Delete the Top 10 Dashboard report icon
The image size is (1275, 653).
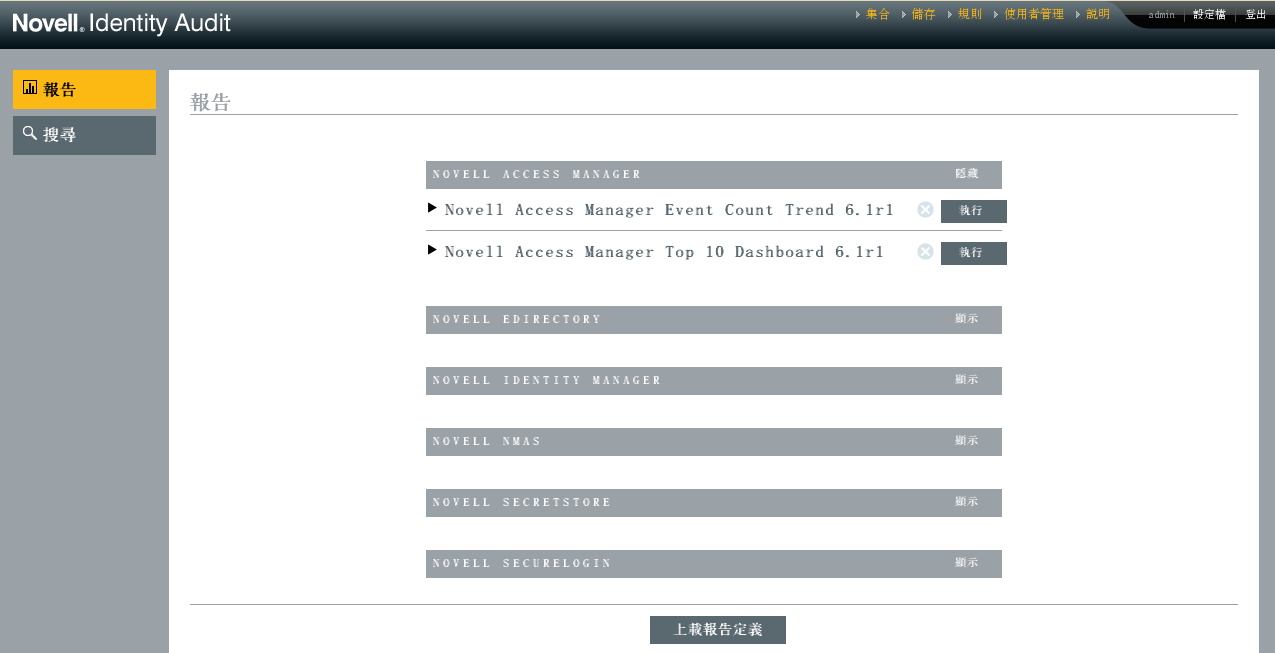925,252
